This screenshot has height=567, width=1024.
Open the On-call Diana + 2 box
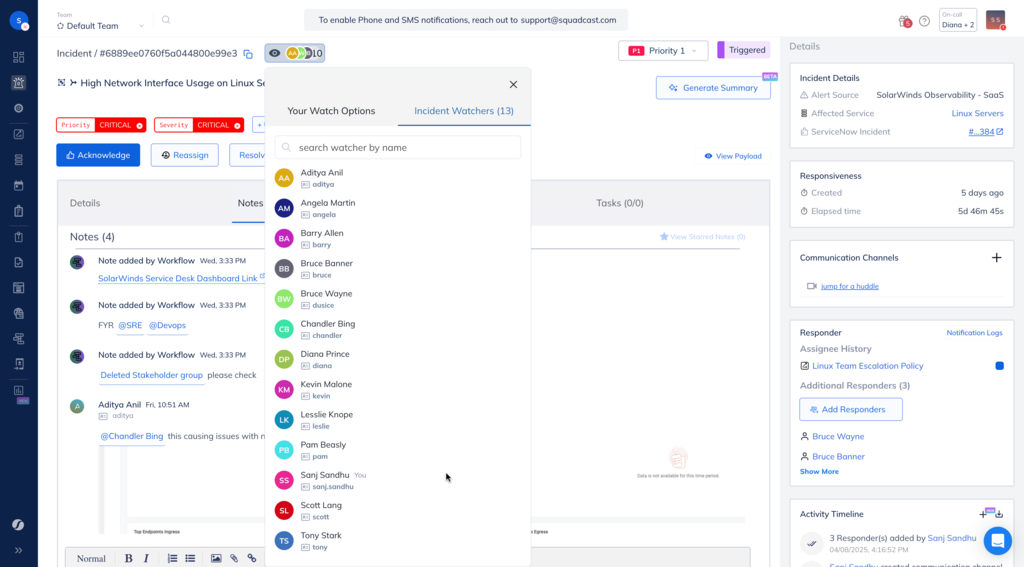[957, 20]
